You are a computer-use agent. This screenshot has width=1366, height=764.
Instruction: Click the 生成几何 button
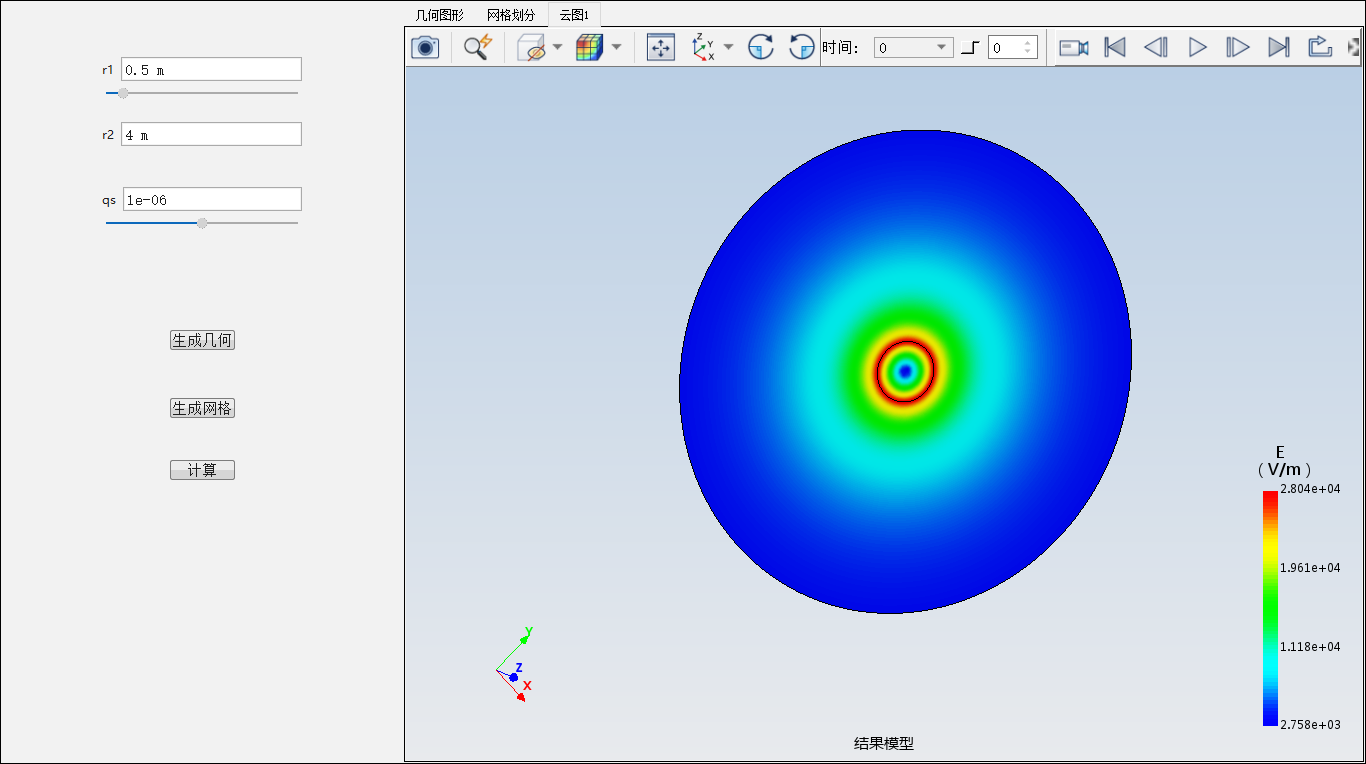[x=202, y=340]
